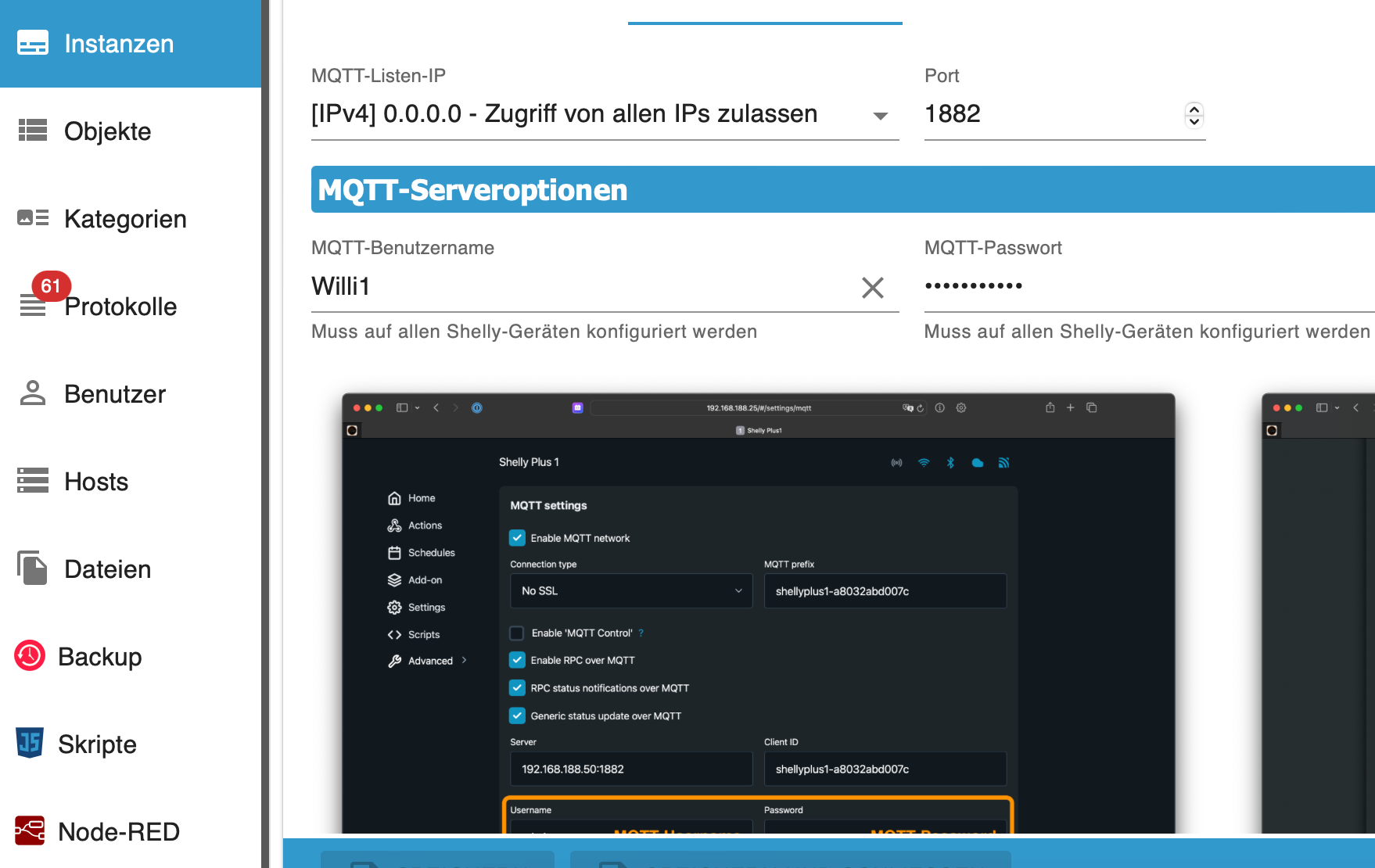
Task: Click the red Backup clock icon
Action: click(30, 656)
